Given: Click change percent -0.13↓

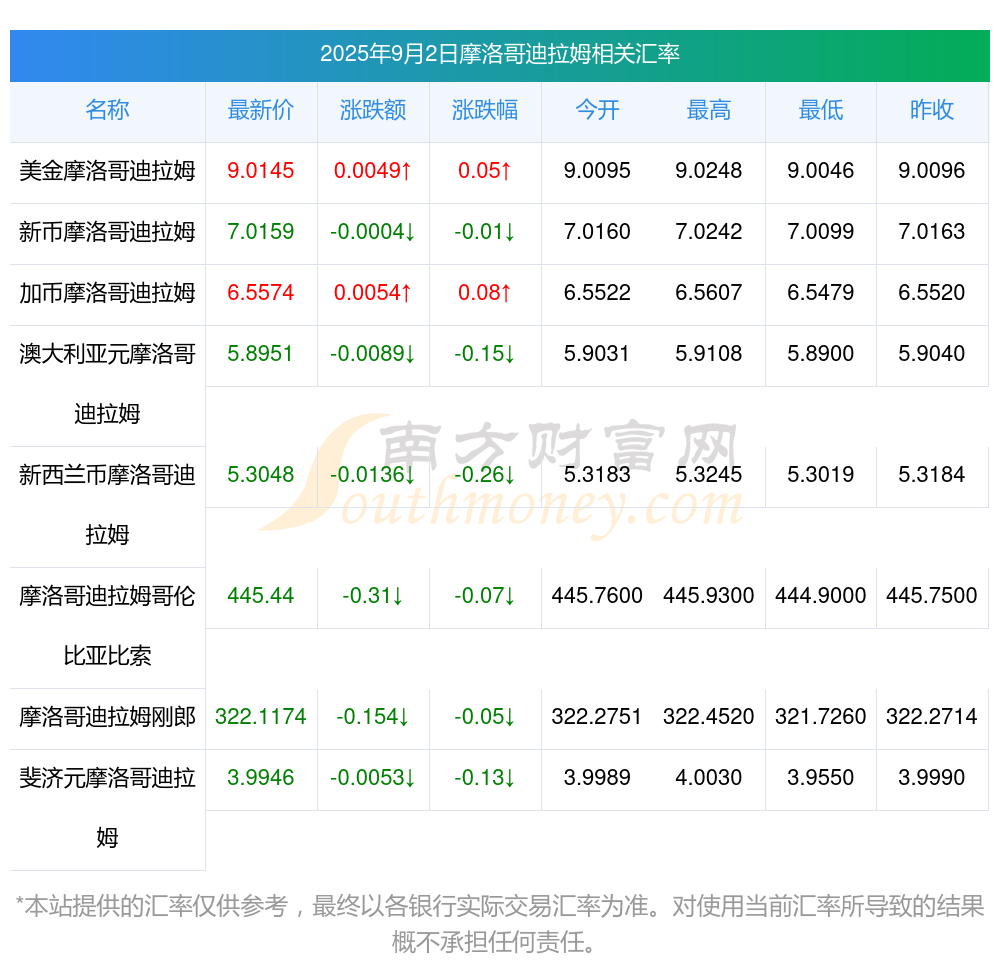Looking at the screenshot, I should tap(485, 778).
